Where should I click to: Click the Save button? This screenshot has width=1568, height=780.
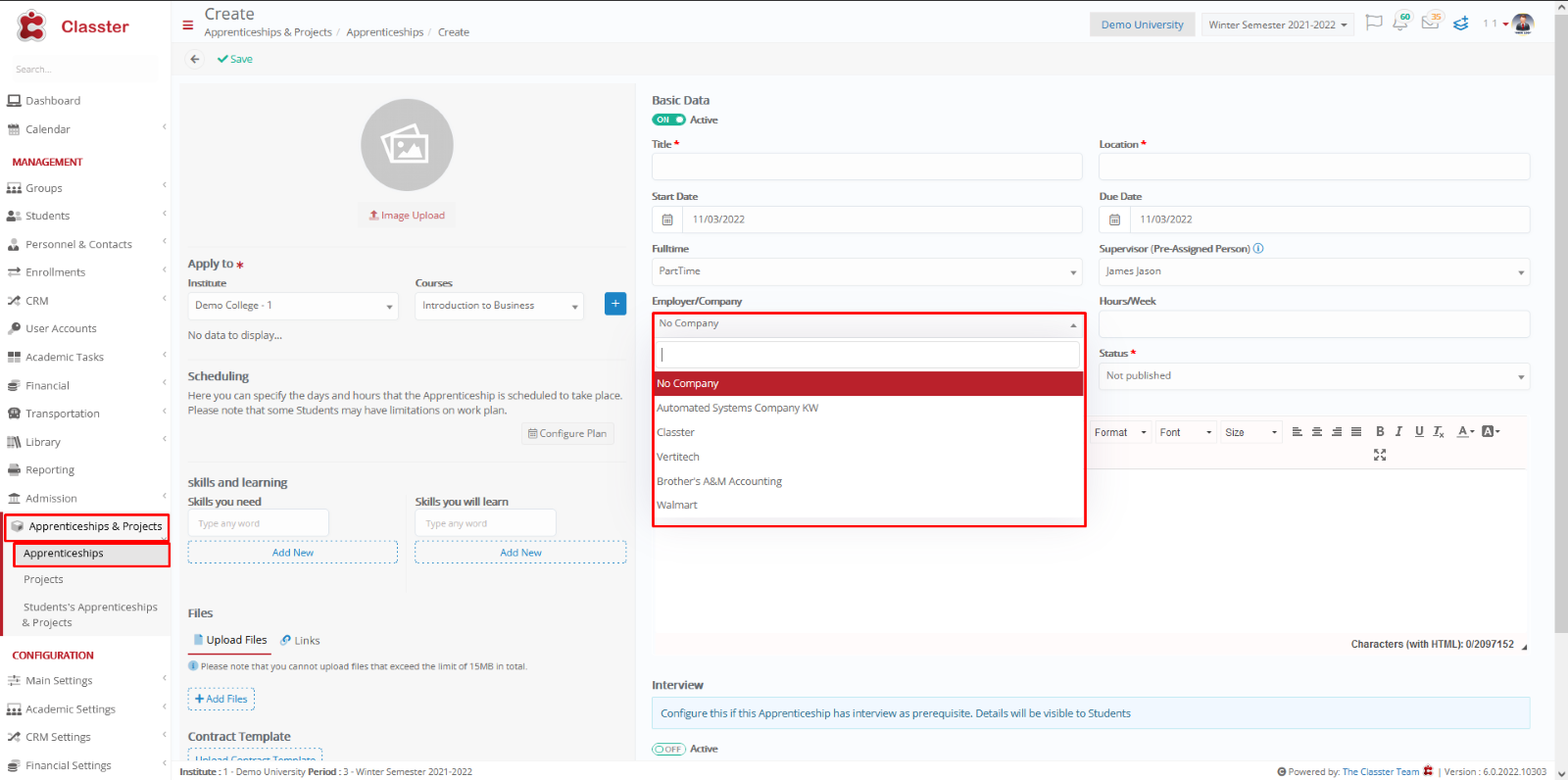[x=235, y=59]
